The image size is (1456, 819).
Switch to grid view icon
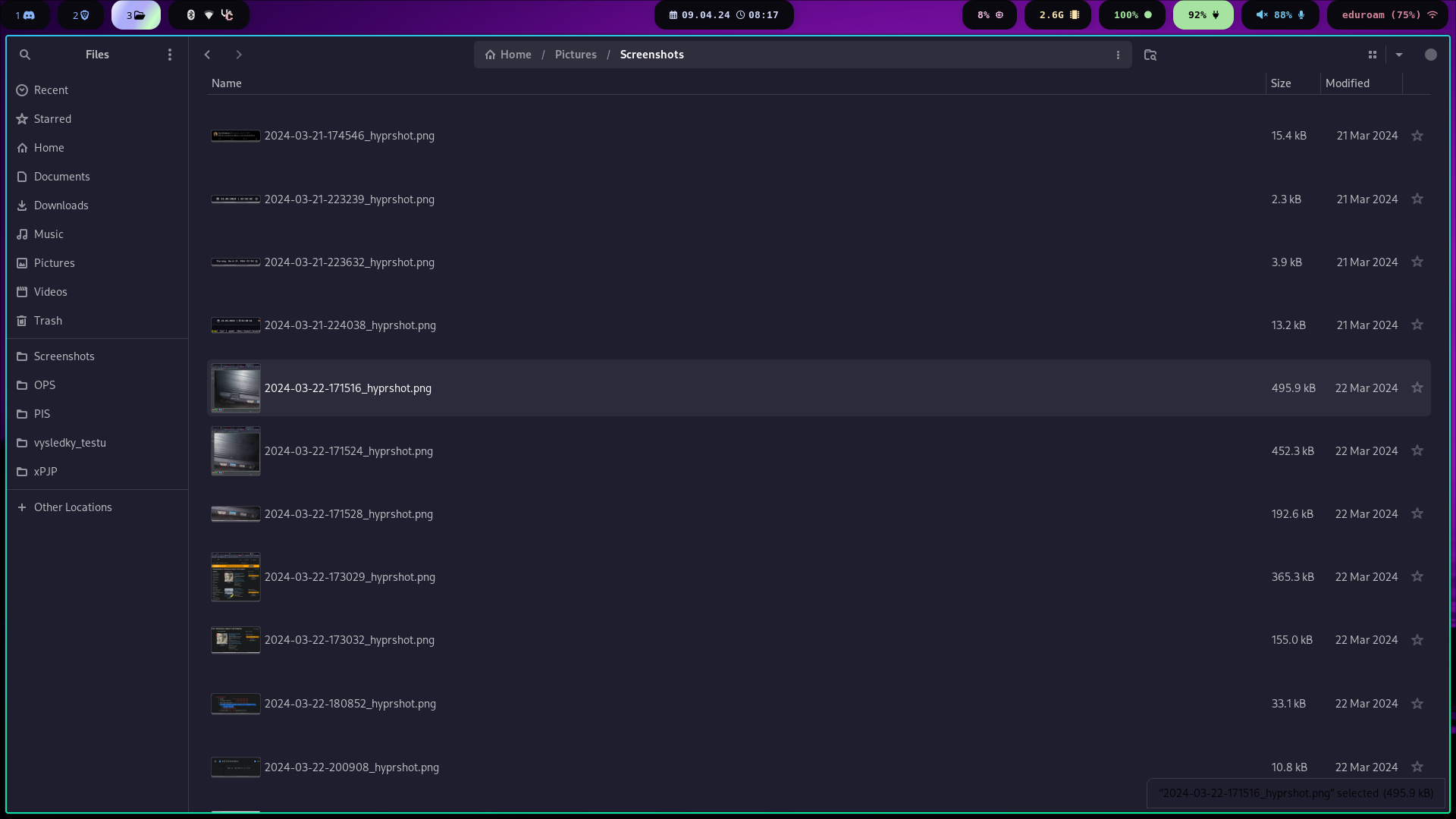coord(1373,55)
